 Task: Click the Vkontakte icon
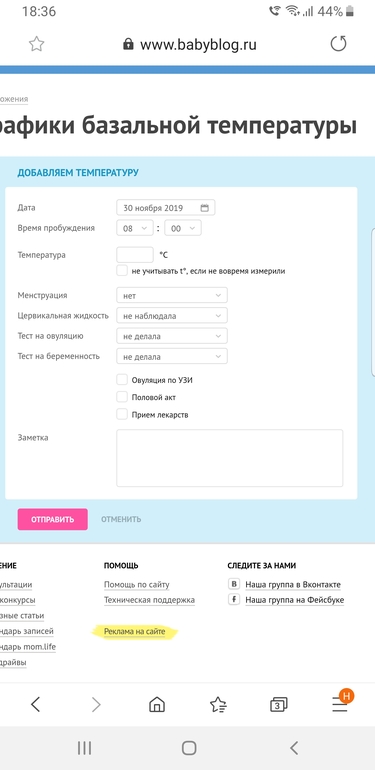(x=234, y=584)
